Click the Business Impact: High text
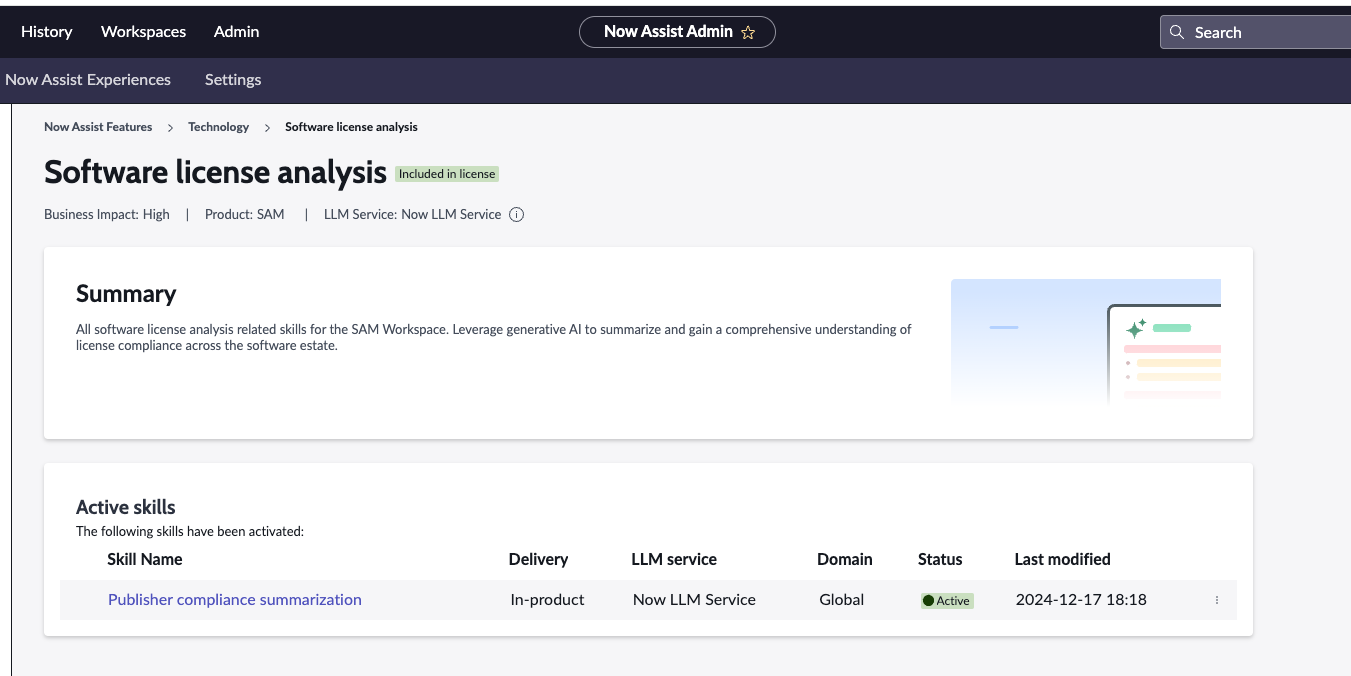The image size is (1351, 676). coord(107,214)
